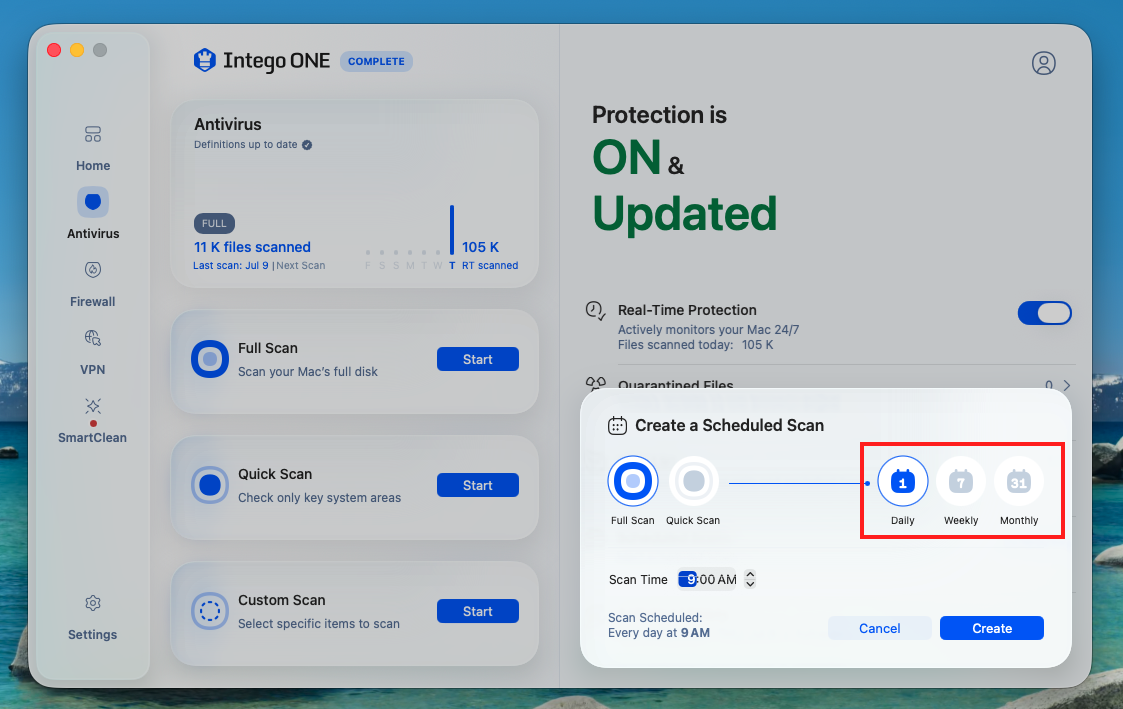The image size is (1123, 709).
Task: Select Weekly schedule frequency
Action: (x=960, y=481)
